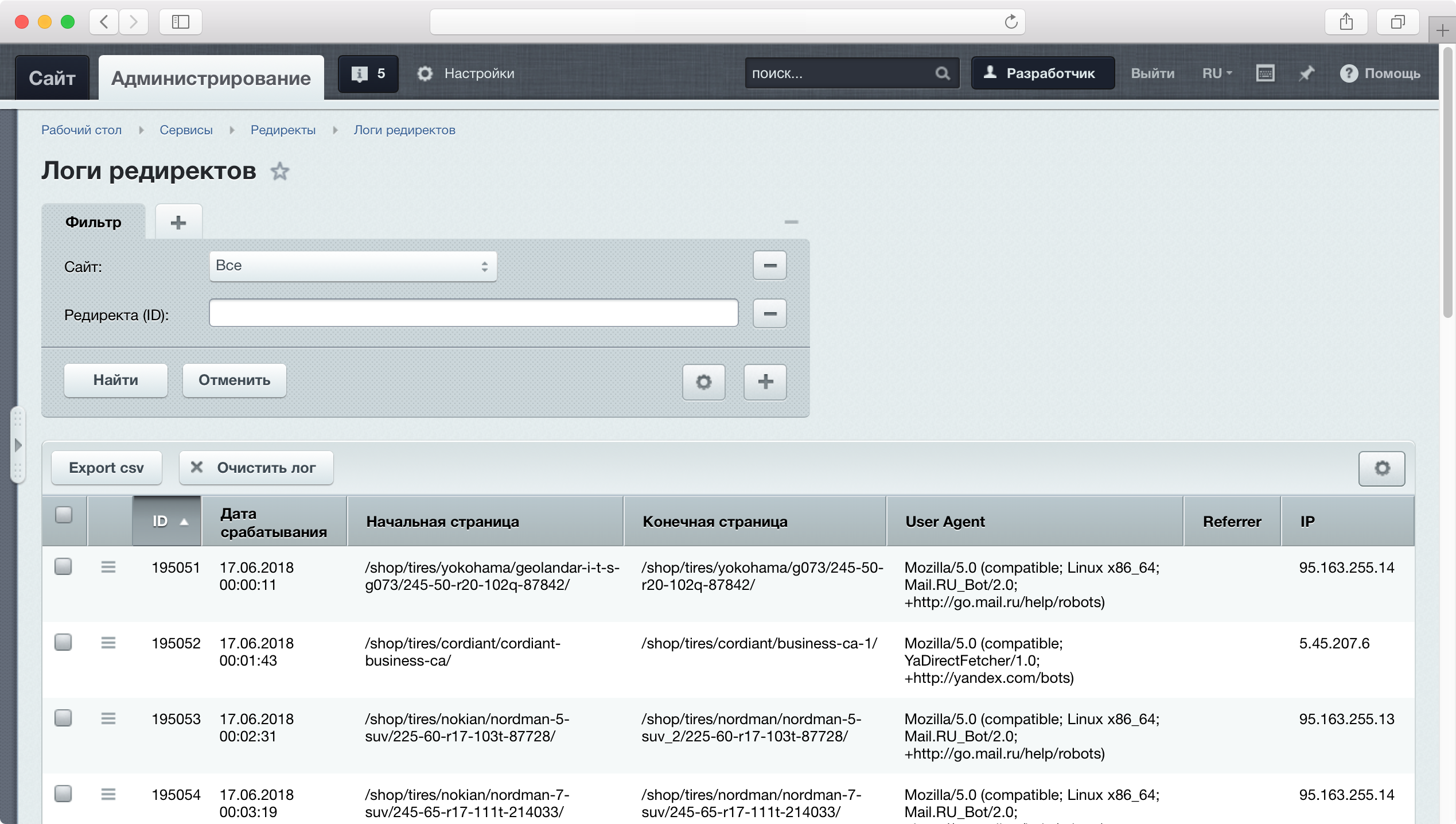
Task: Click the Найти button
Action: pos(116,380)
